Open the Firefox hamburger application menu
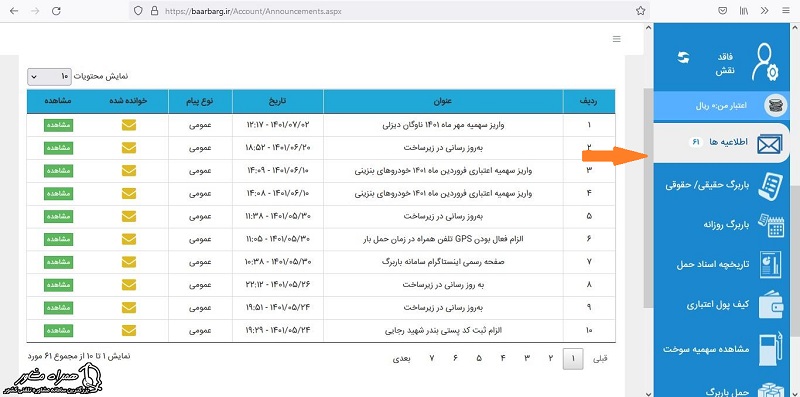 [786, 11]
